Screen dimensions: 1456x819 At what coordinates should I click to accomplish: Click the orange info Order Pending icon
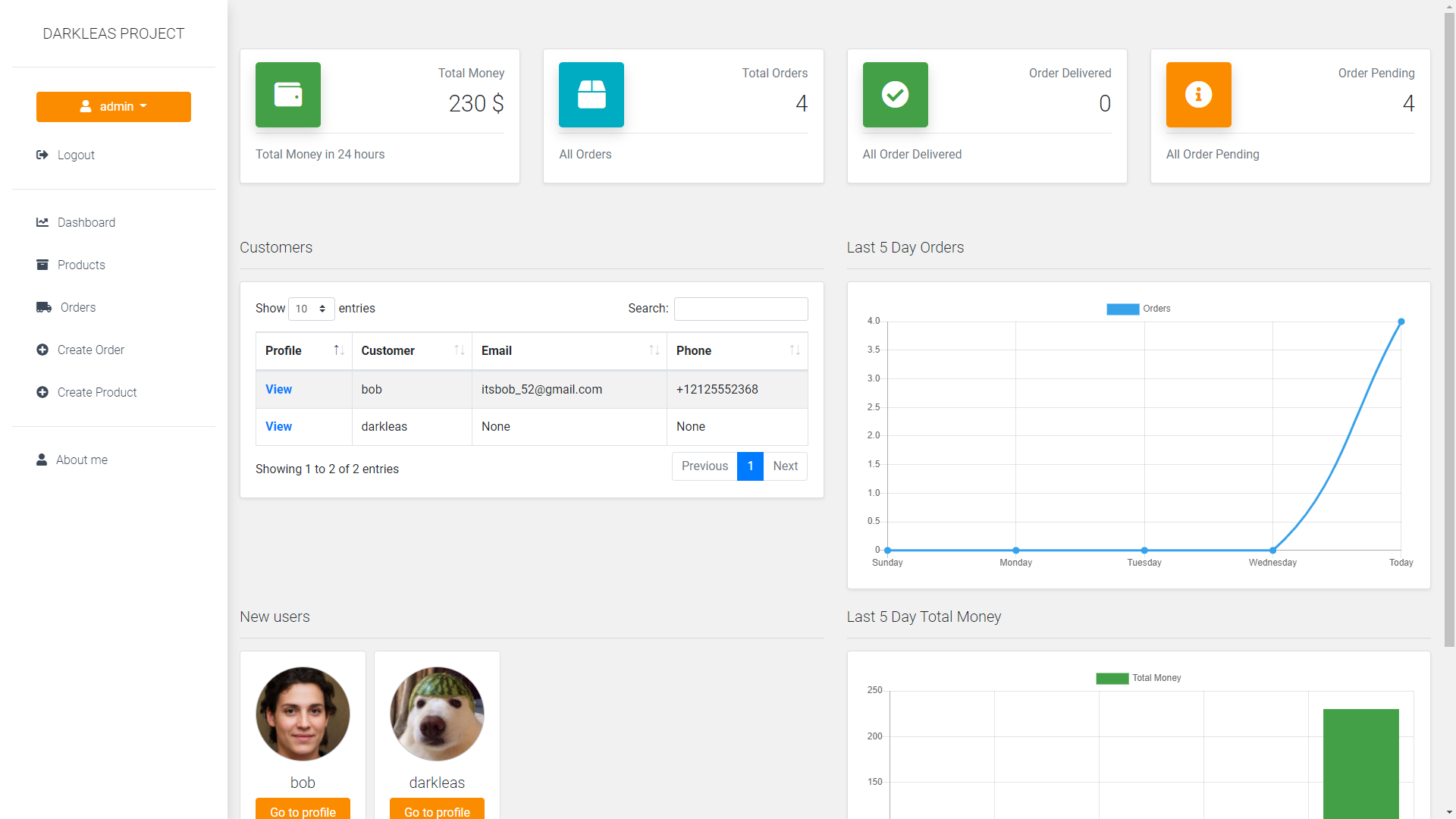coord(1198,95)
